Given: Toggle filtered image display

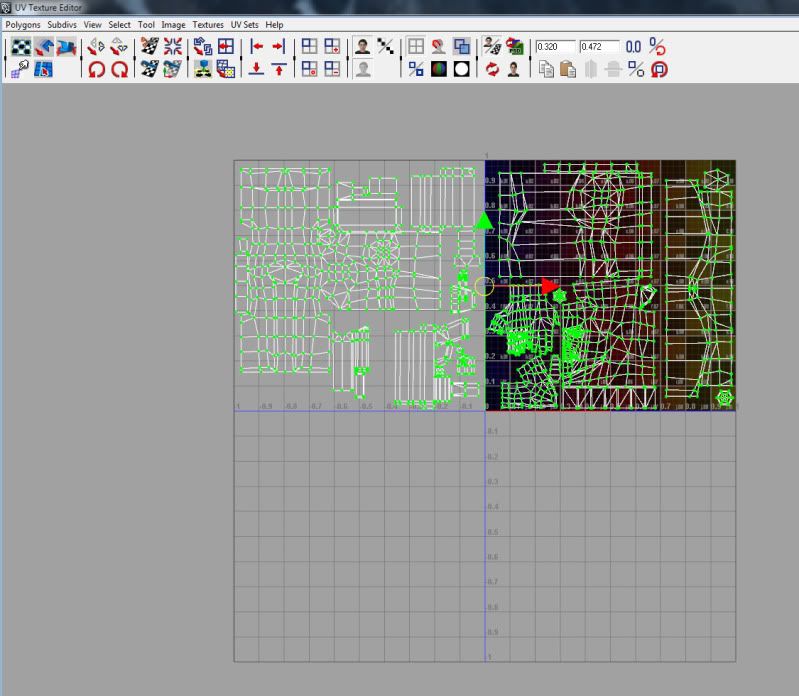Looking at the screenshot, I should coord(386,47).
